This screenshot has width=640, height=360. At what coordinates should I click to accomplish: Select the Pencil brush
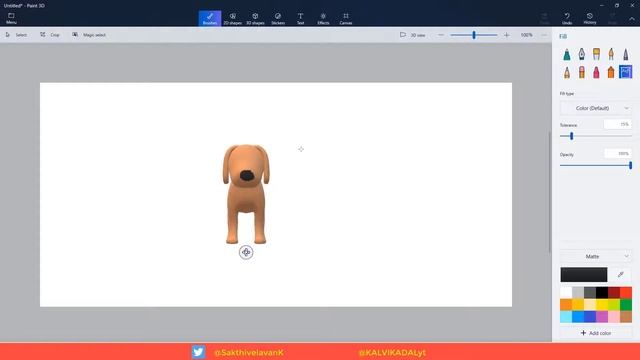coord(567,72)
